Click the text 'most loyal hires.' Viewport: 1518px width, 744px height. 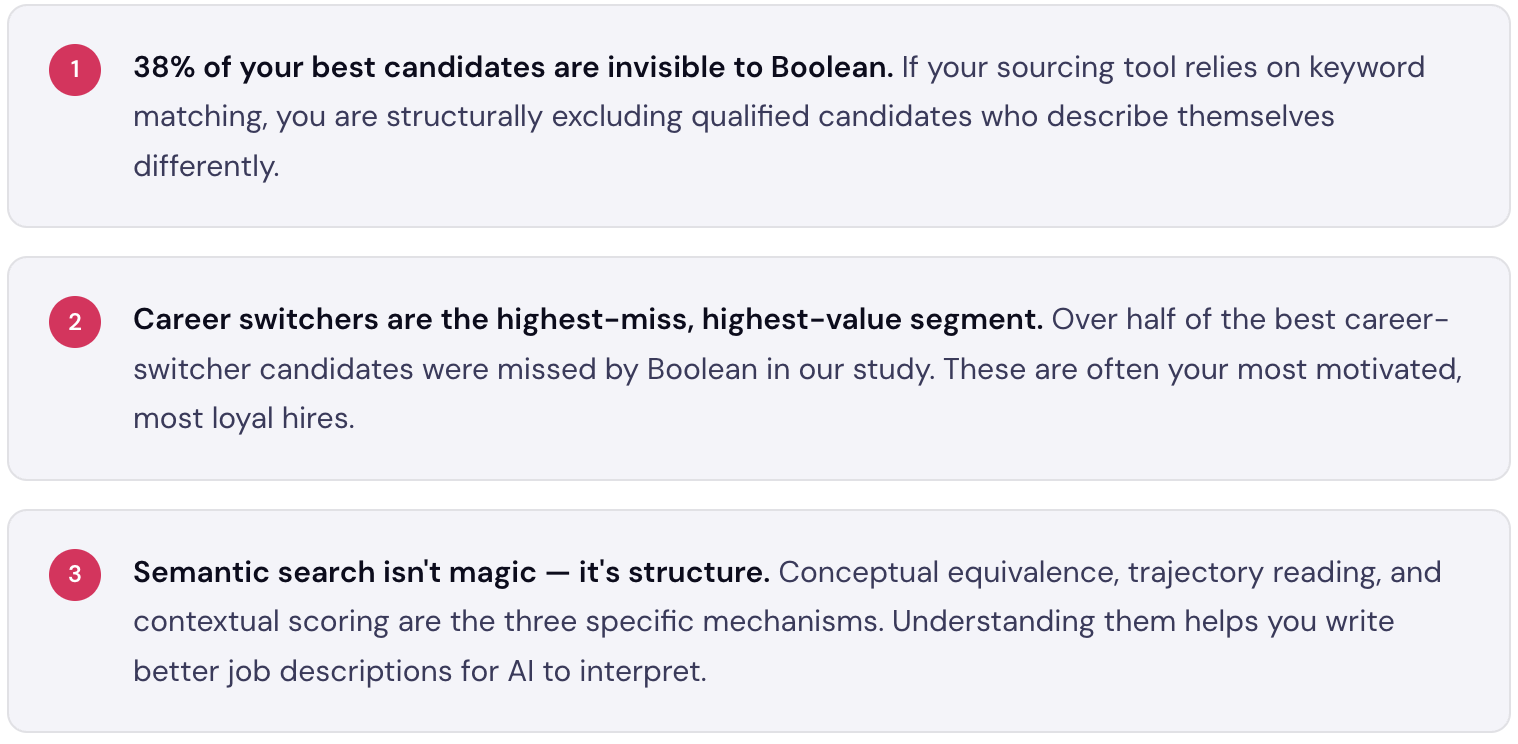pos(244,418)
